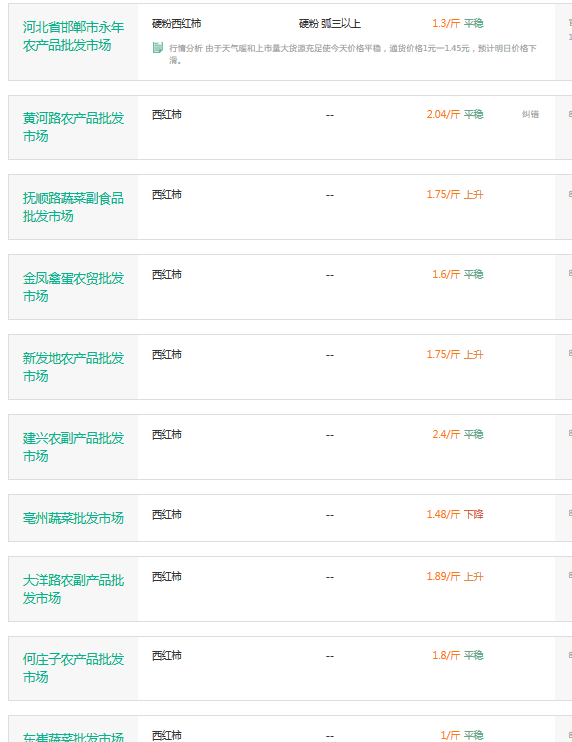
Task: Click the 2.4/斤 price at 建兴
Action: [x=446, y=434]
